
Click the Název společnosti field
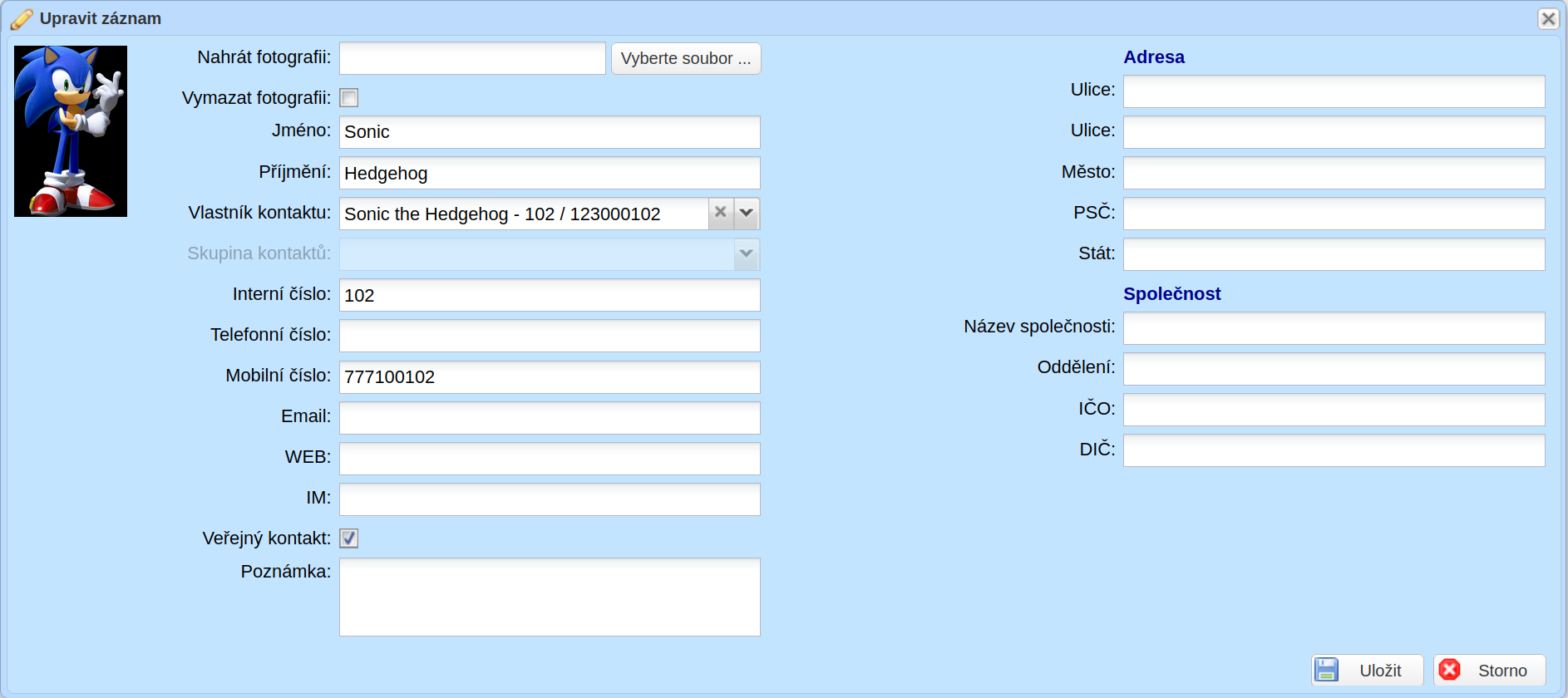[1334, 327]
